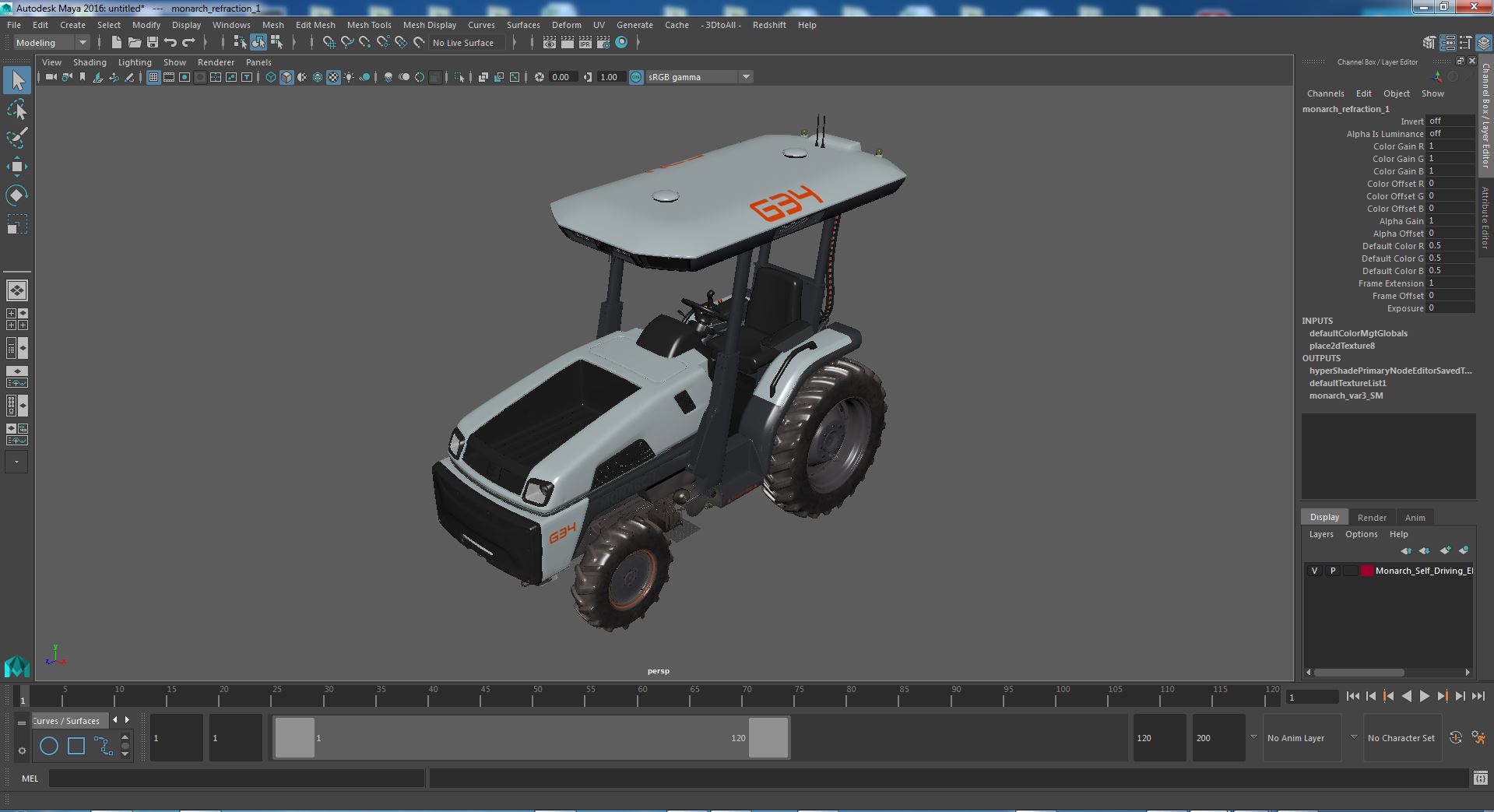Screen dimensions: 1494x812
Task: Open the sRGB gamma view transform dropdown
Action: pyautogui.click(x=699, y=77)
